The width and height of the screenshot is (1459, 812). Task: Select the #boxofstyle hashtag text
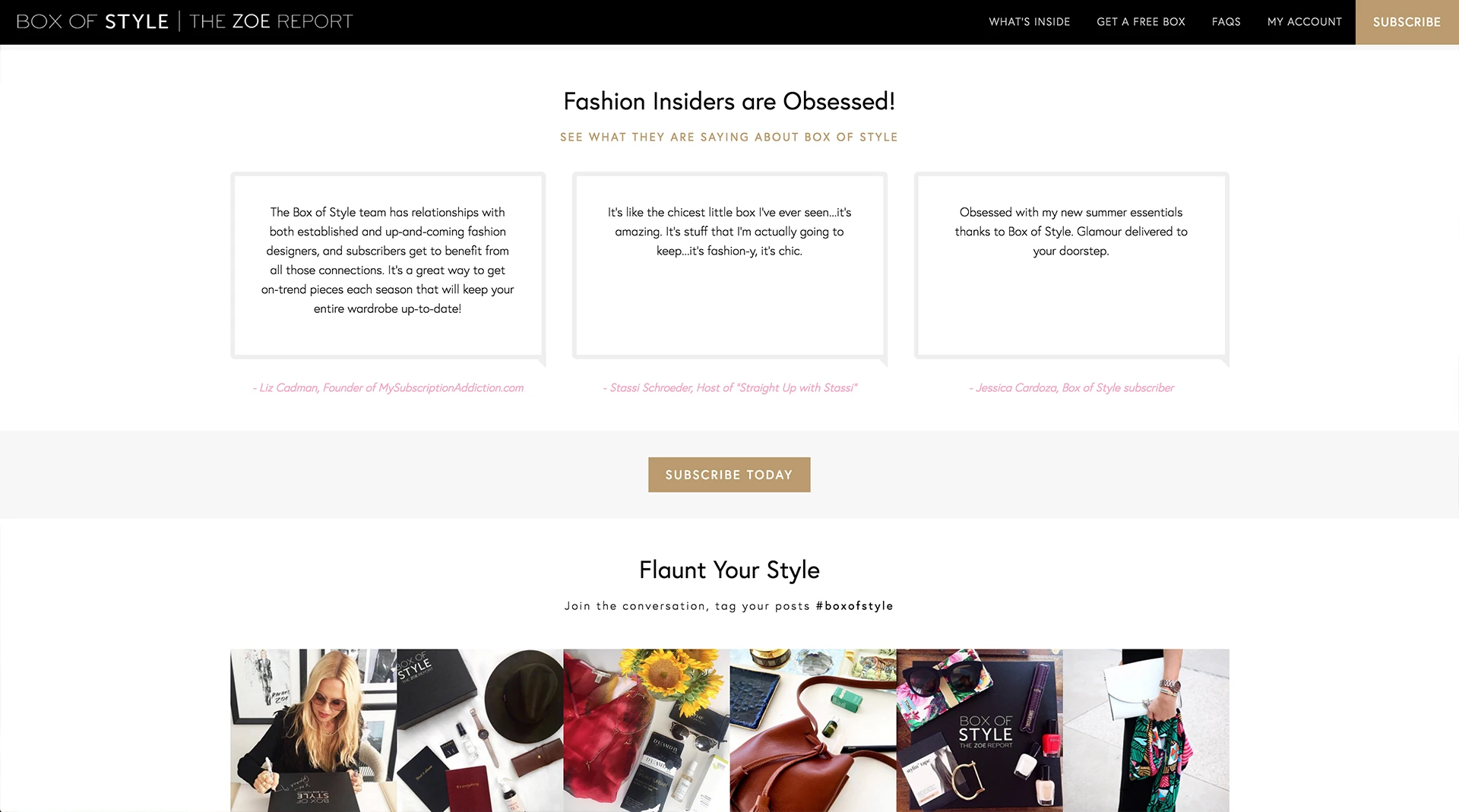(854, 606)
